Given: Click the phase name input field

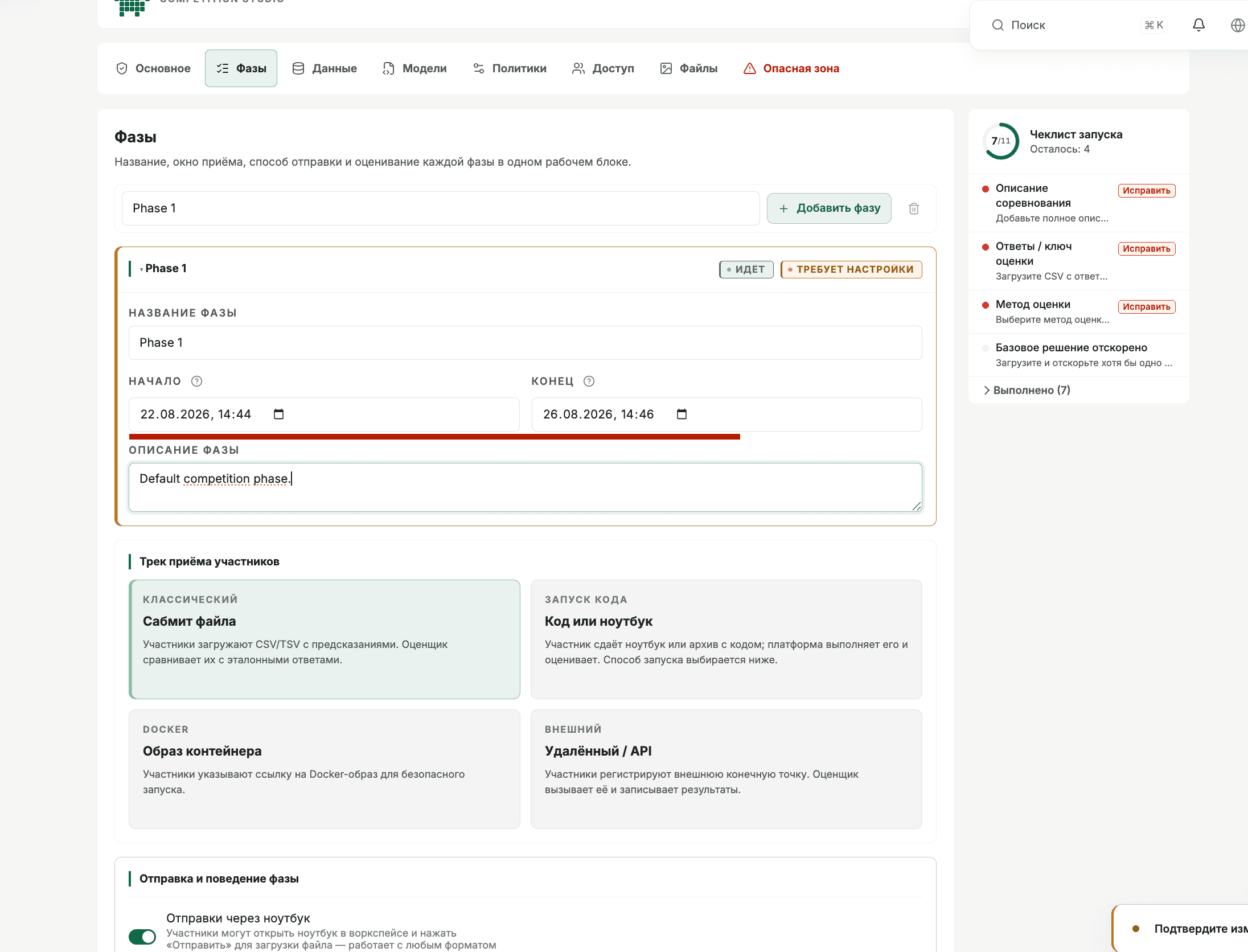Looking at the screenshot, I should [x=526, y=343].
